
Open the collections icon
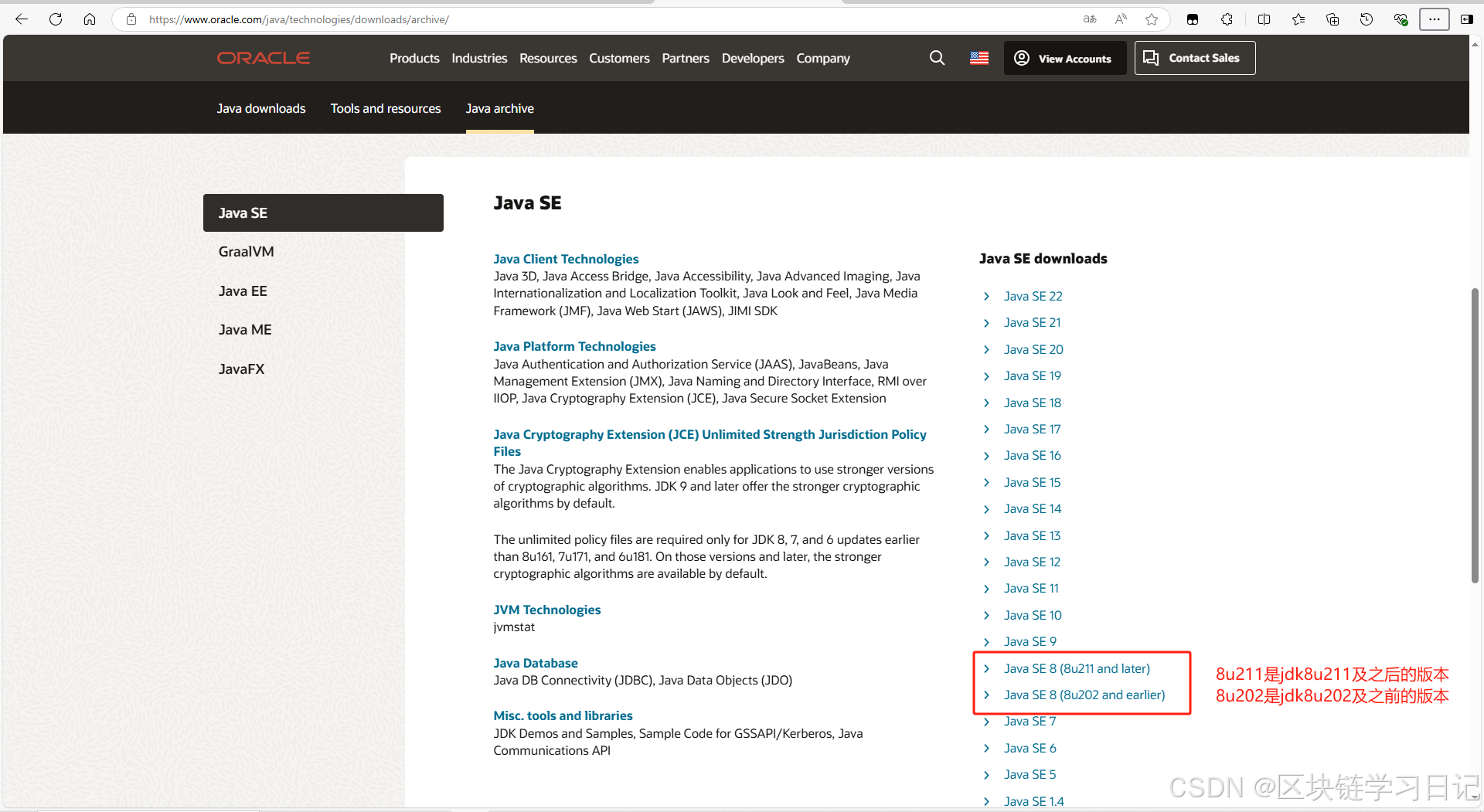click(1332, 19)
